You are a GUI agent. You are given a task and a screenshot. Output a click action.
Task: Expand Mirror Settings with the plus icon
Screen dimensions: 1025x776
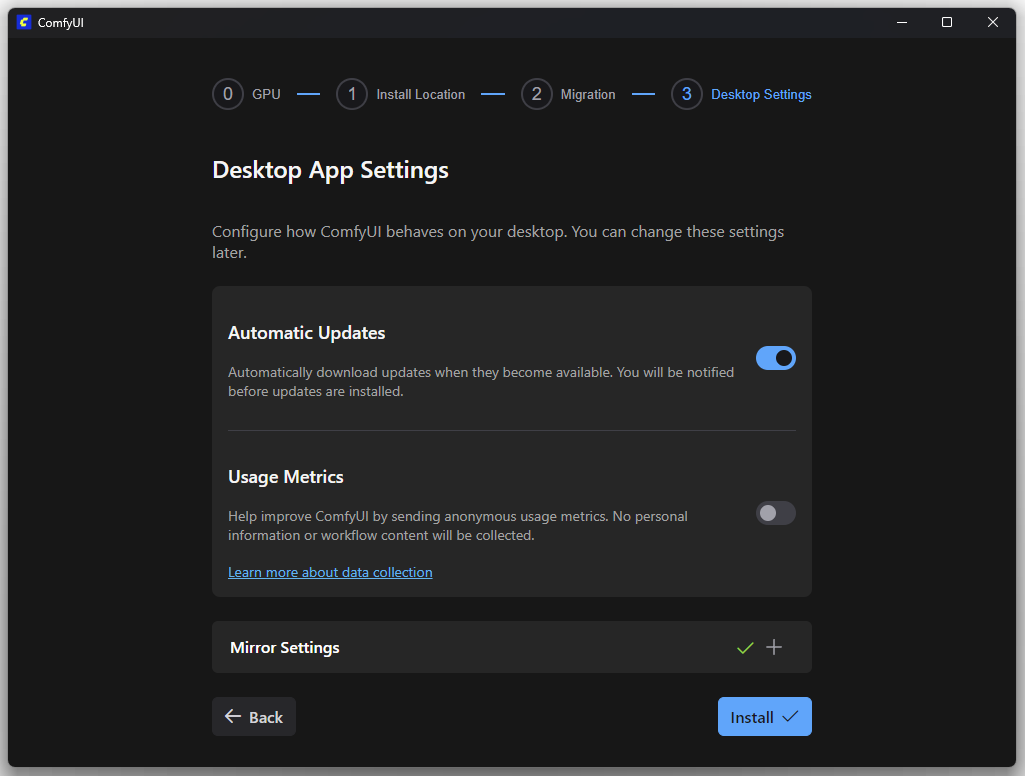[x=774, y=648]
